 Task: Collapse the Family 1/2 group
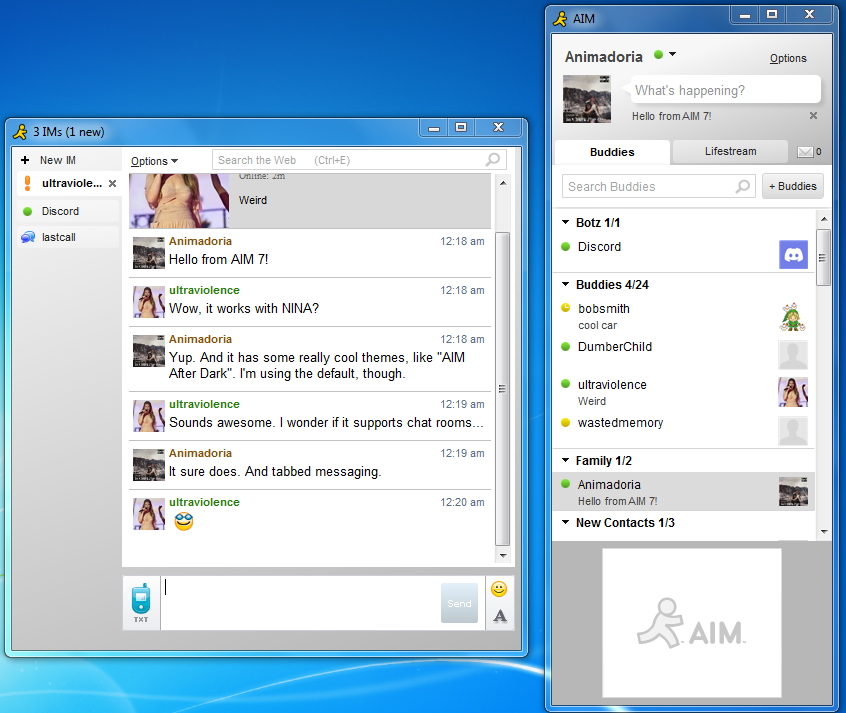(565, 460)
